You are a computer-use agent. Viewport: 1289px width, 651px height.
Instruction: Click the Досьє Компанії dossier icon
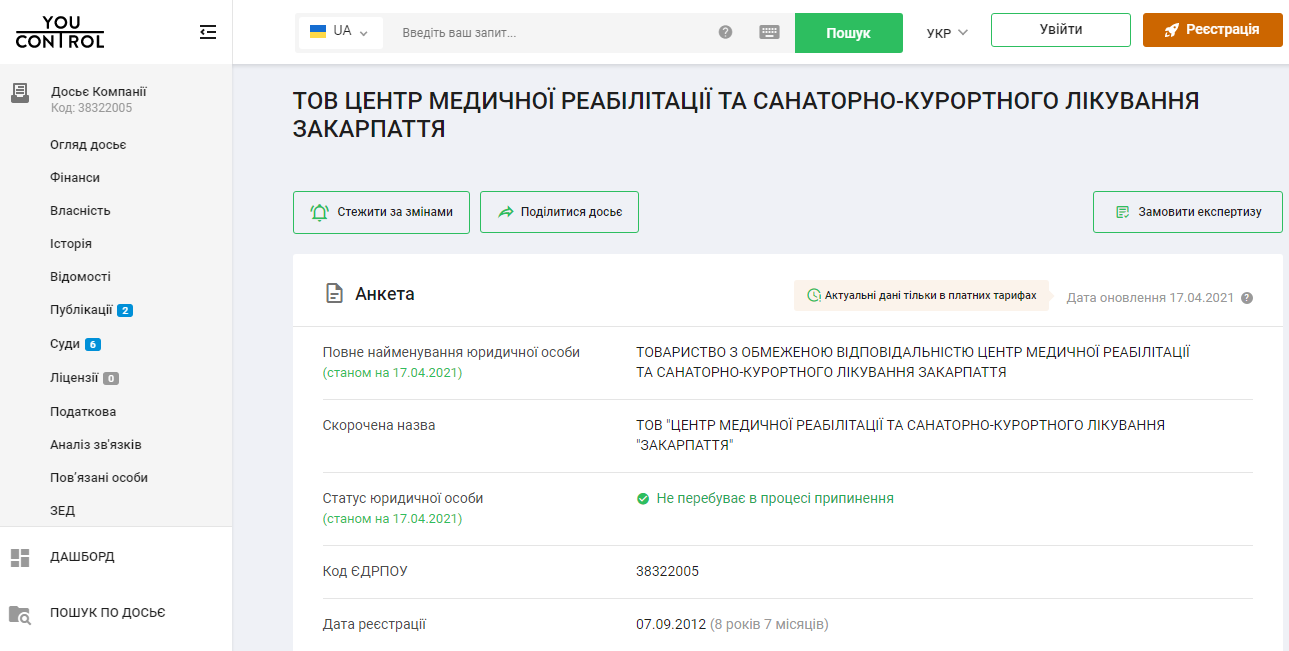pos(20,93)
